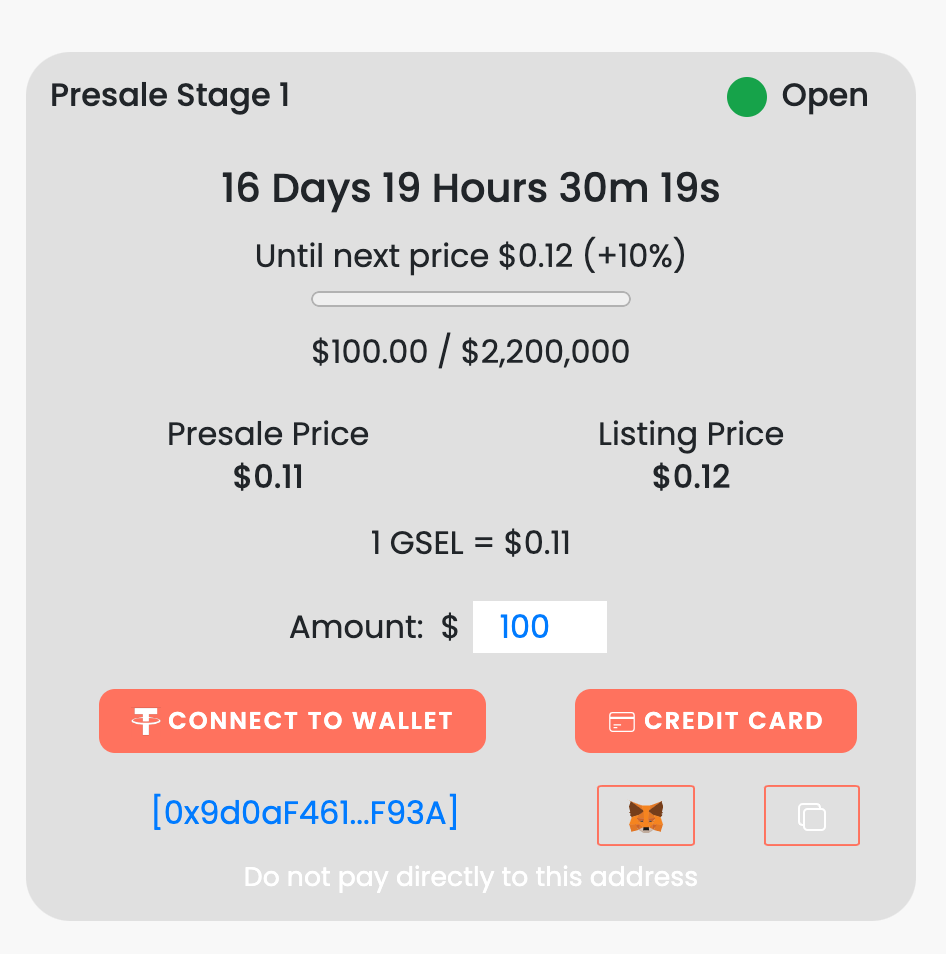Click the 1 GSEL = $0.11 rate text
The width and height of the screenshot is (946, 954).
(471, 543)
